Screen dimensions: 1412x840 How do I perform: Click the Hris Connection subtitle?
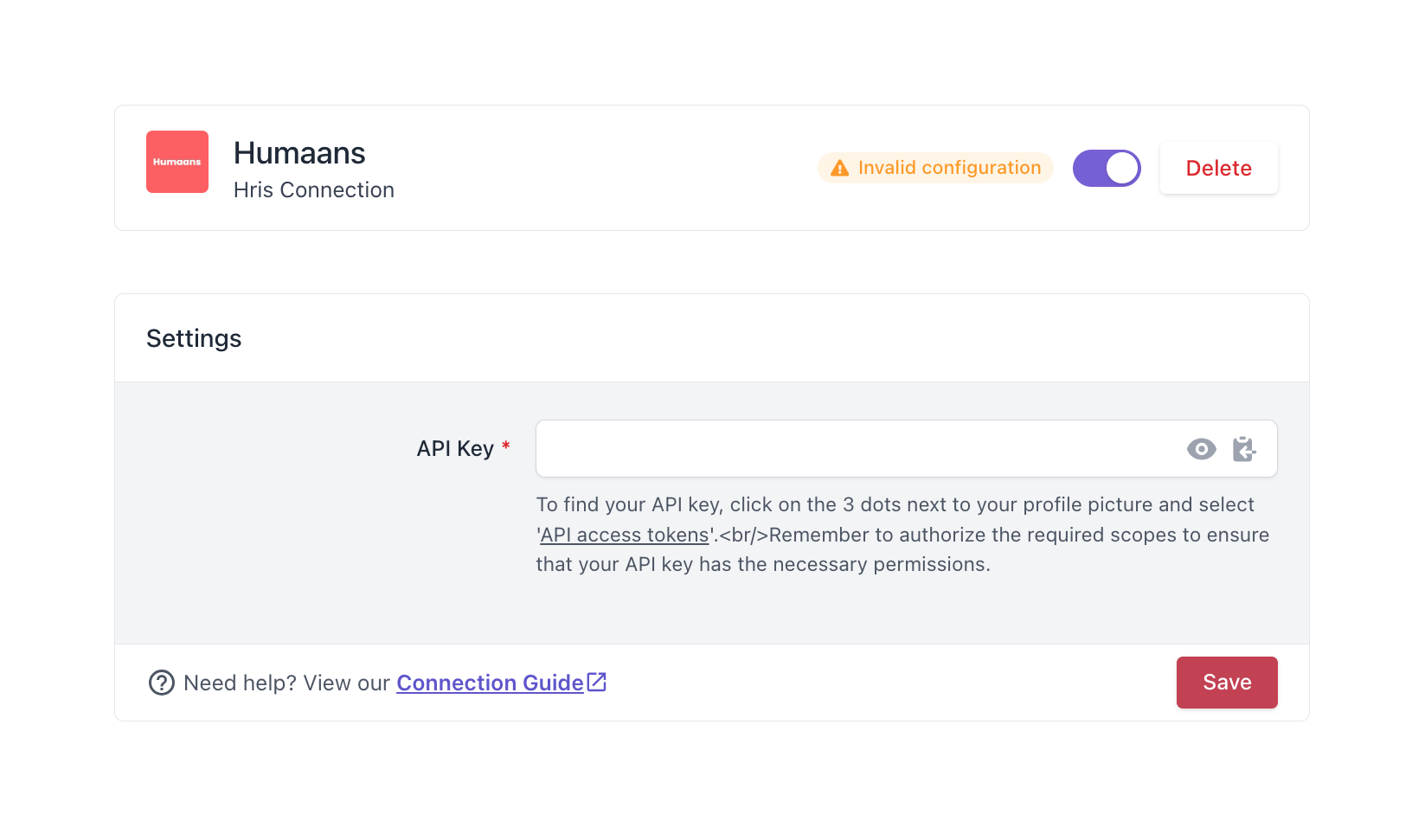[314, 189]
